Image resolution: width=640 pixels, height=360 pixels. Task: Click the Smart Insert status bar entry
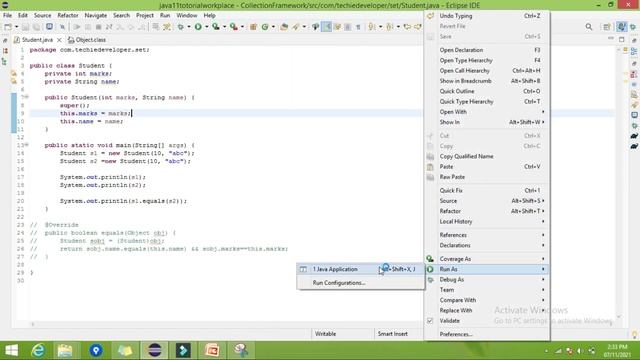point(393,334)
